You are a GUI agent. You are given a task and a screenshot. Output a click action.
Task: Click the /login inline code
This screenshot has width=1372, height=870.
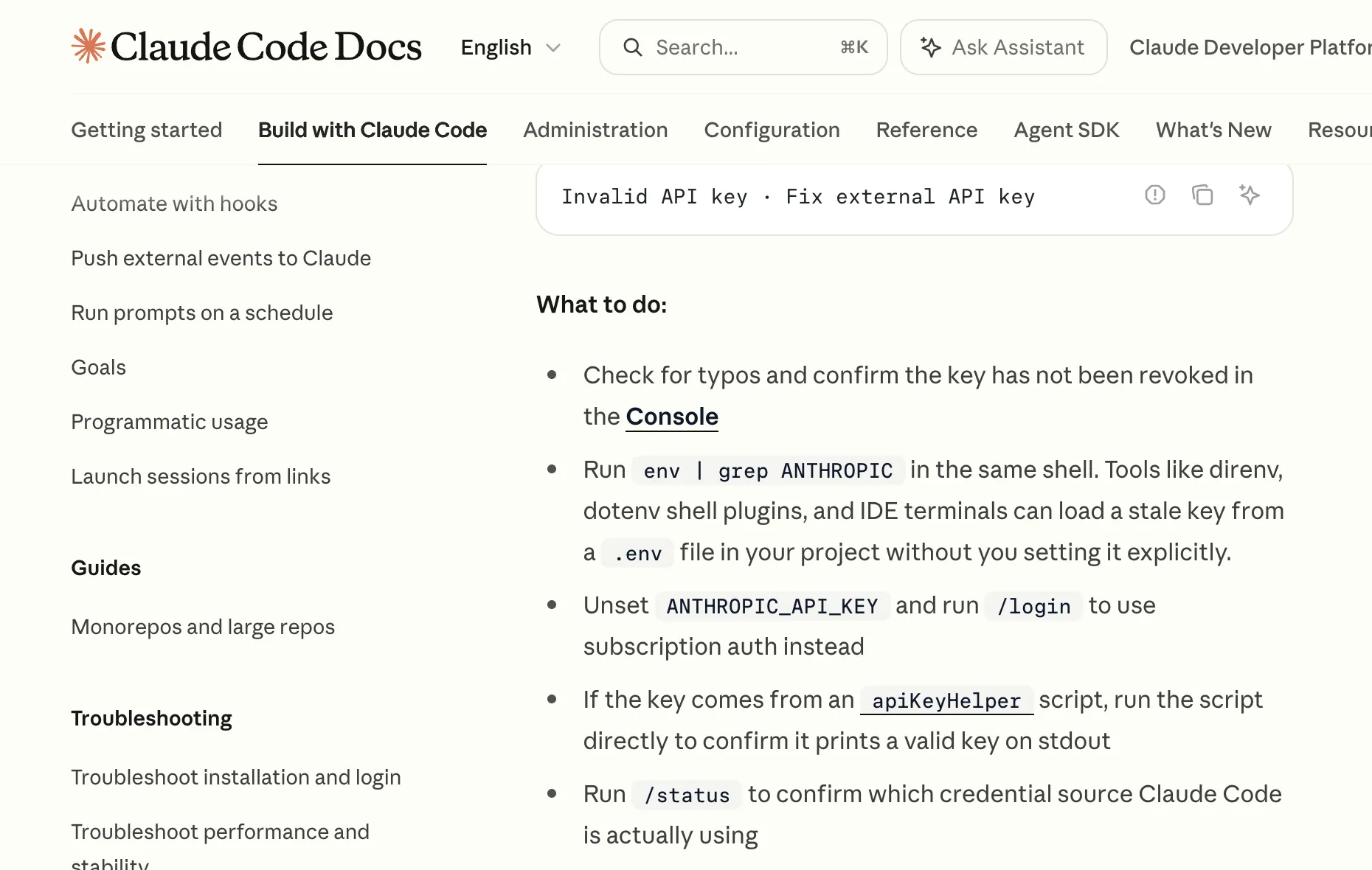click(x=1033, y=606)
